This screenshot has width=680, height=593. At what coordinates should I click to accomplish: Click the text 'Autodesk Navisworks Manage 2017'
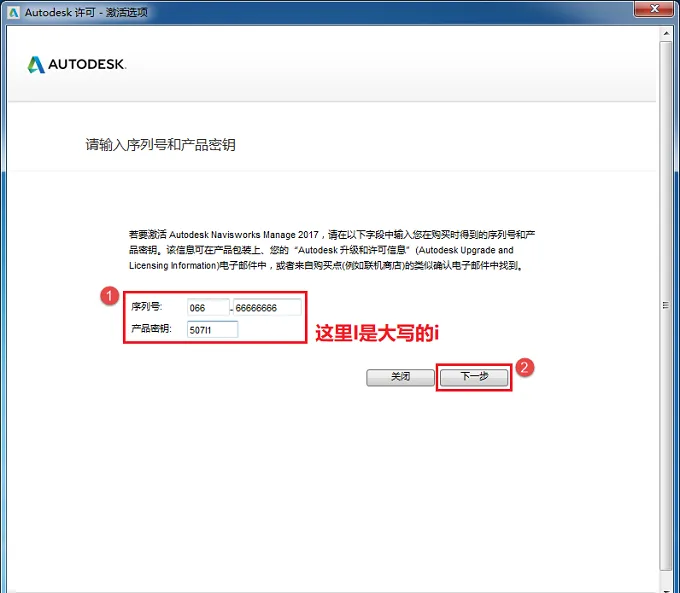tap(244, 235)
